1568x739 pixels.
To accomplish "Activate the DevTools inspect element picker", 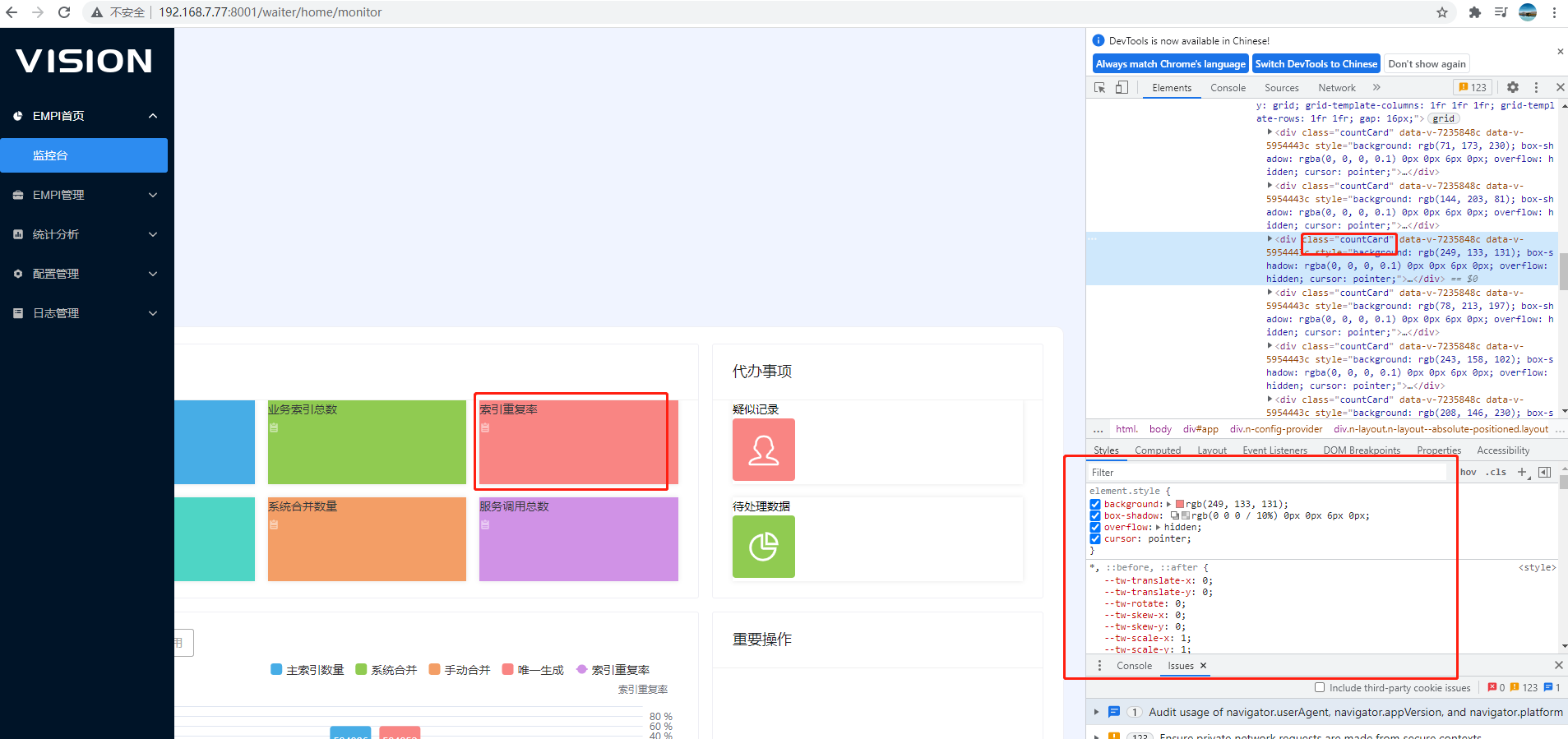I will pyautogui.click(x=1100, y=87).
